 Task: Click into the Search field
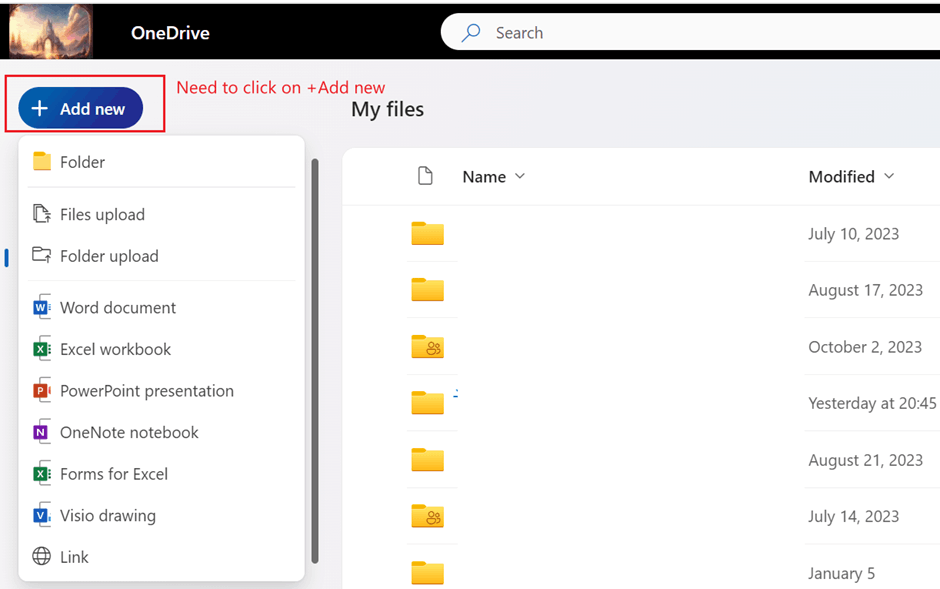(691, 32)
